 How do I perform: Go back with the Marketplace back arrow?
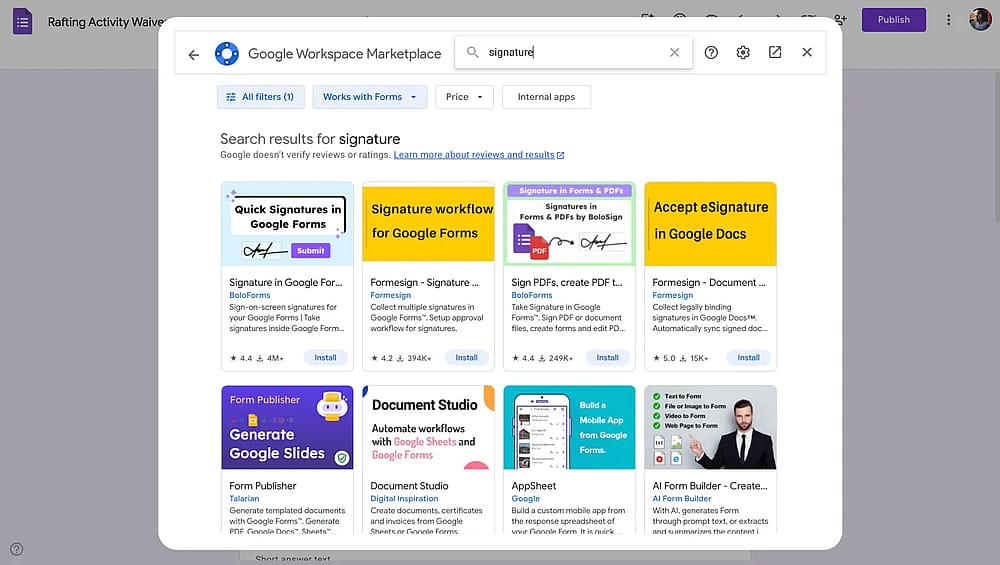(x=194, y=55)
